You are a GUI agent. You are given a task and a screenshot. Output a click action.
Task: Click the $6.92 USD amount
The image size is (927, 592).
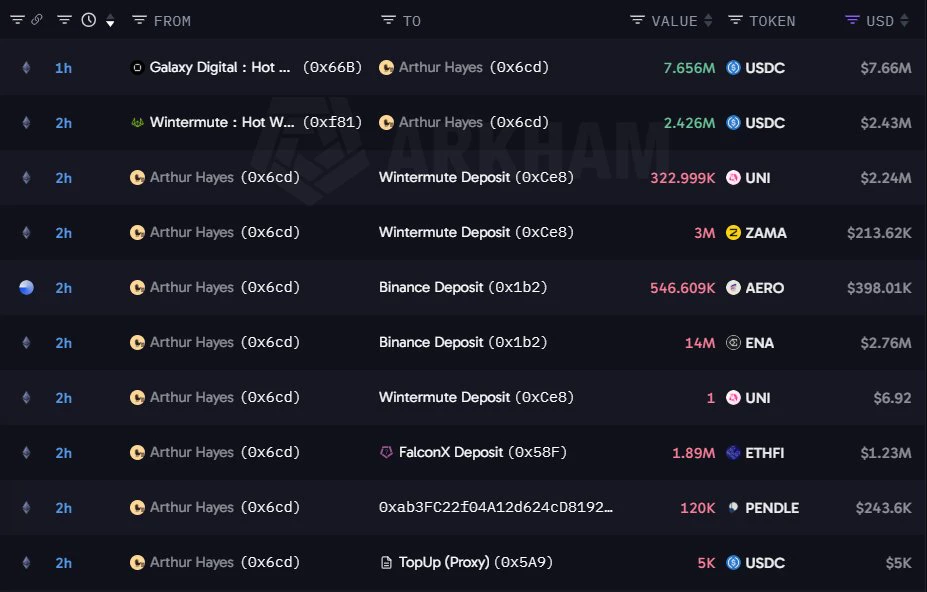[x=893, y=398]
